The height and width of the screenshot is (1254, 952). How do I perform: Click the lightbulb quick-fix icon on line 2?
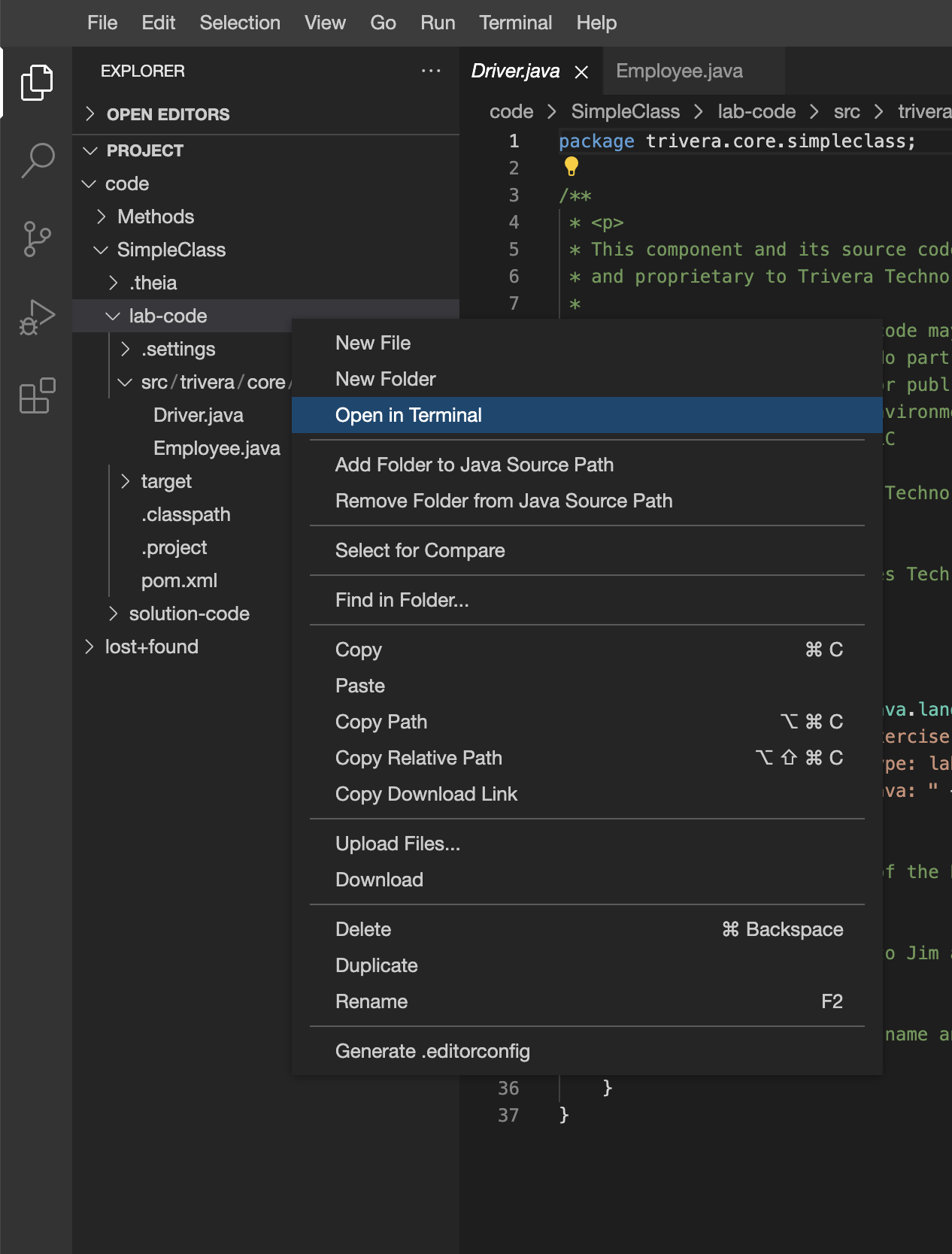571,166
